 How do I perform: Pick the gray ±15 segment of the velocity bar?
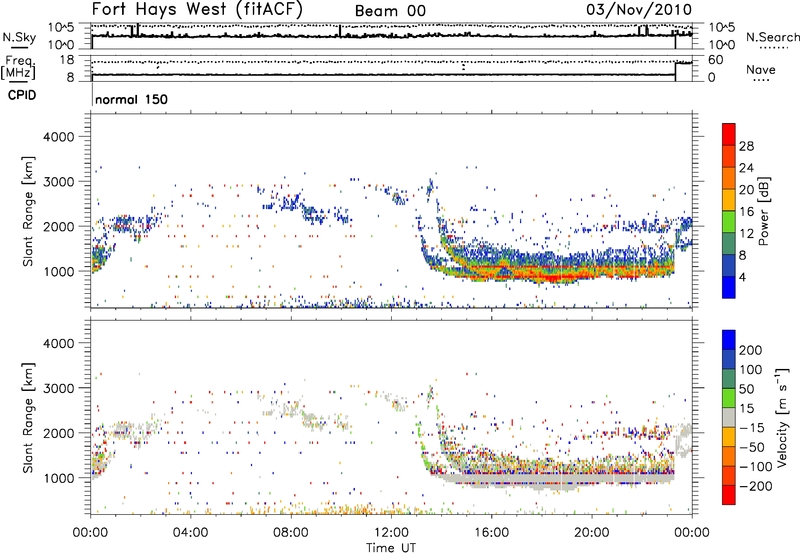coord(729,417)
